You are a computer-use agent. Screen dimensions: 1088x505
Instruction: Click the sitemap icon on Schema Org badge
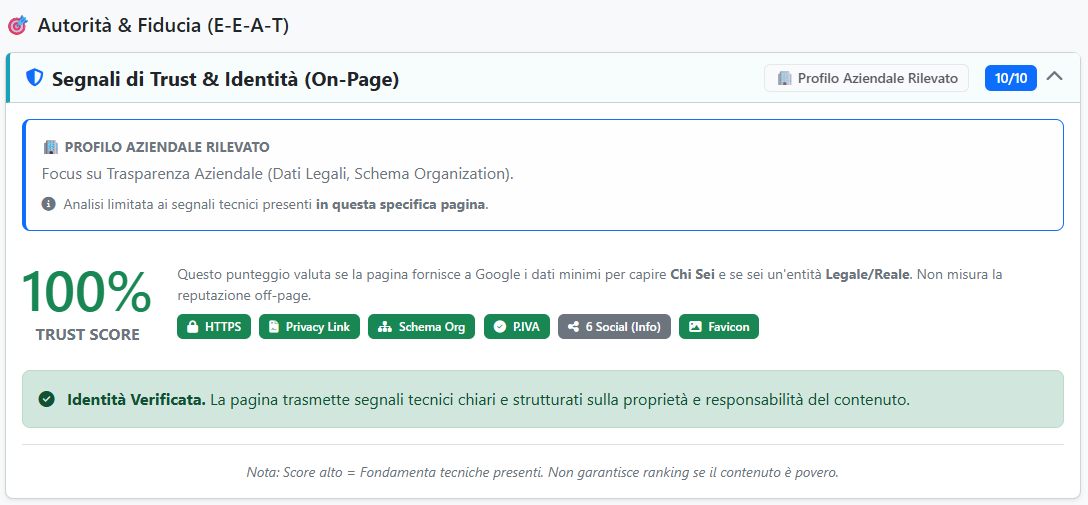[383, 327]
